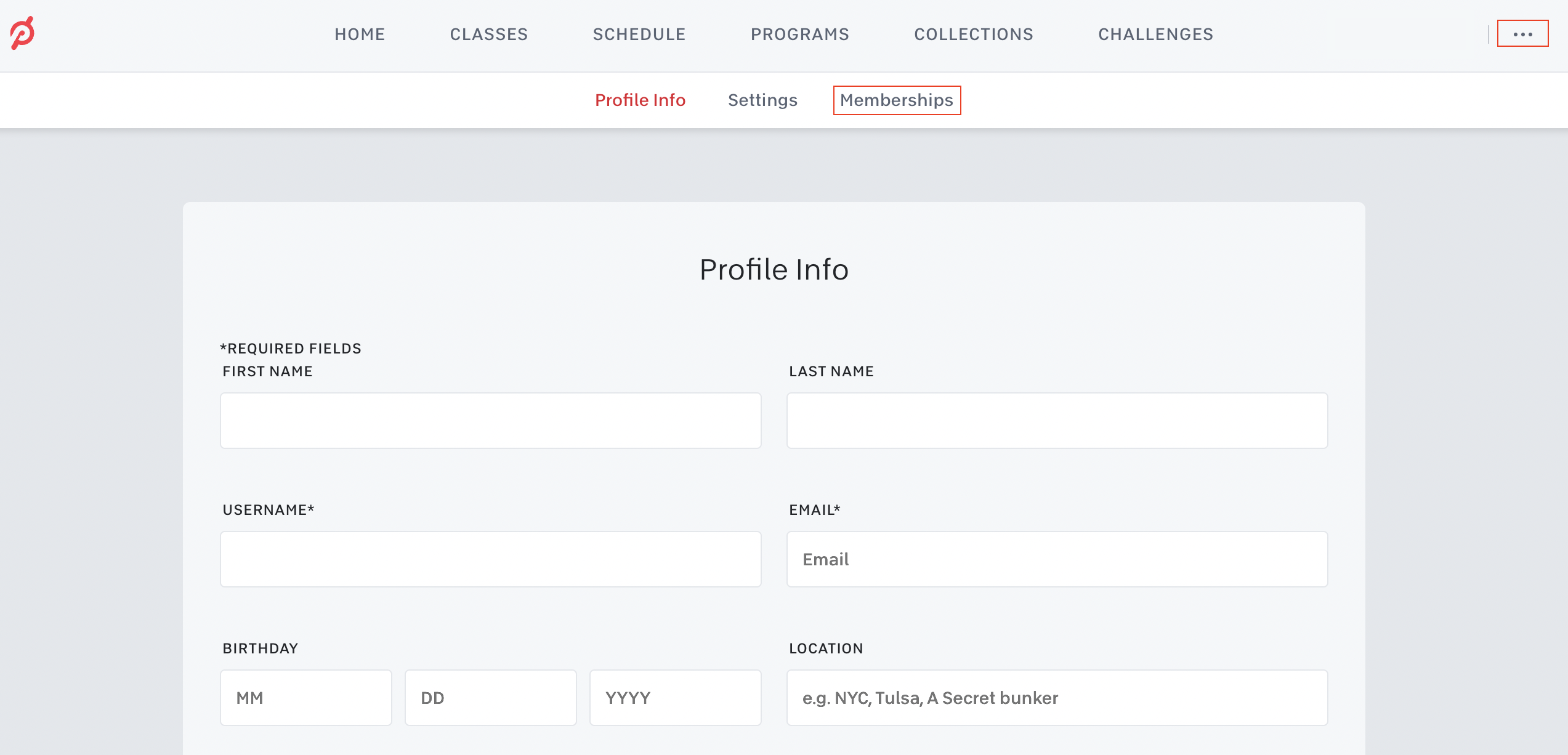This screenshot has width=1568, height=755.
Task: Select the Birthday DD field
Action: tap(490, 698)
